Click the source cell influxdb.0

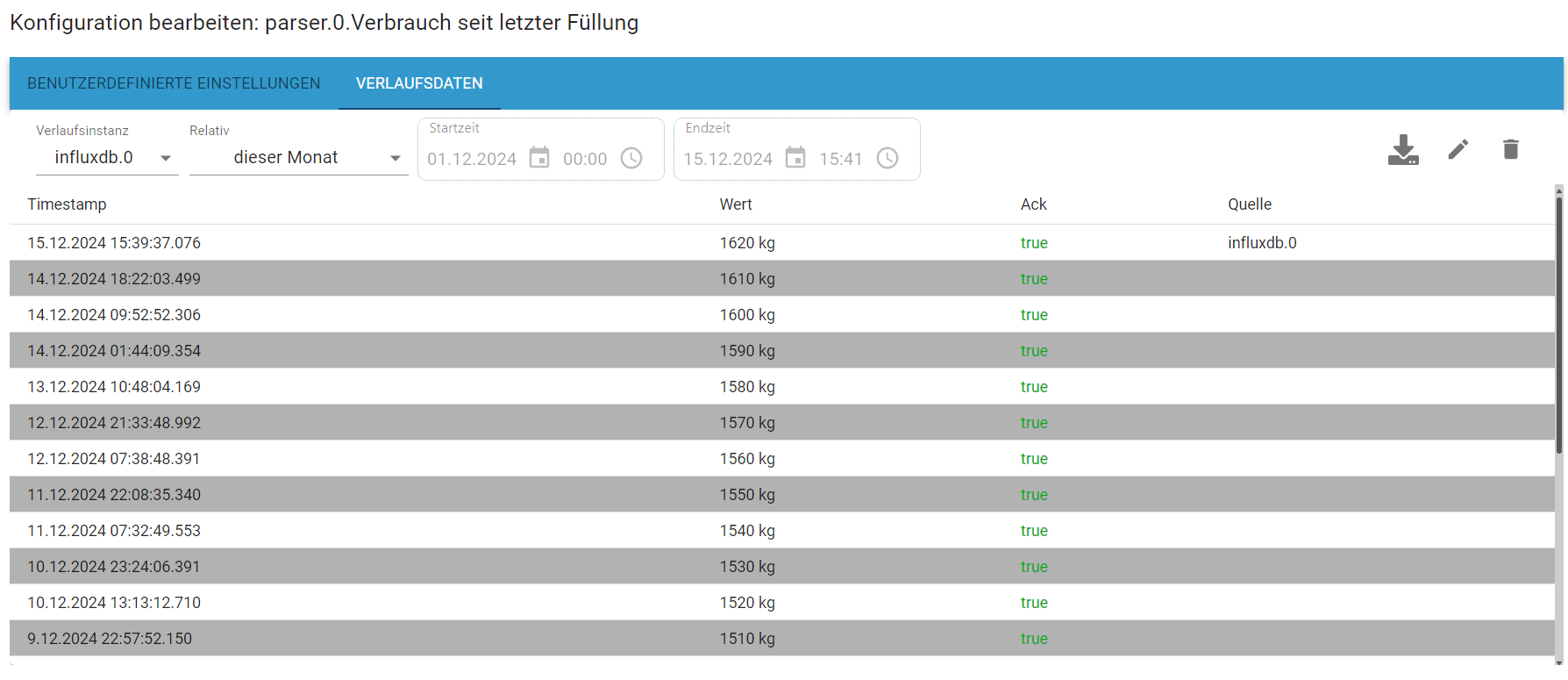[x=1262, y=243]
